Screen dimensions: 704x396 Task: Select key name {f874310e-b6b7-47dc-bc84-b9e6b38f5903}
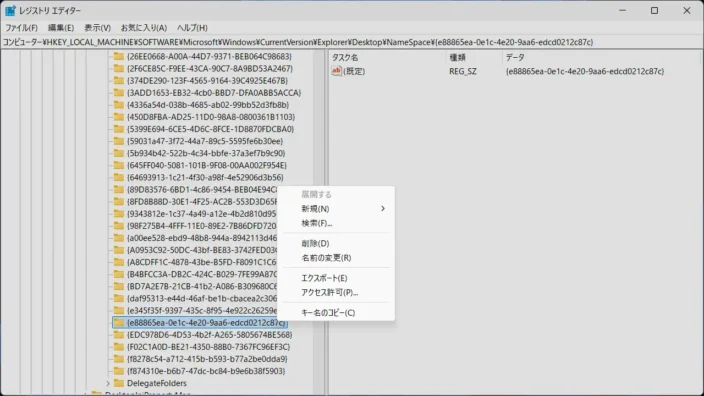[x=206, y=371]
